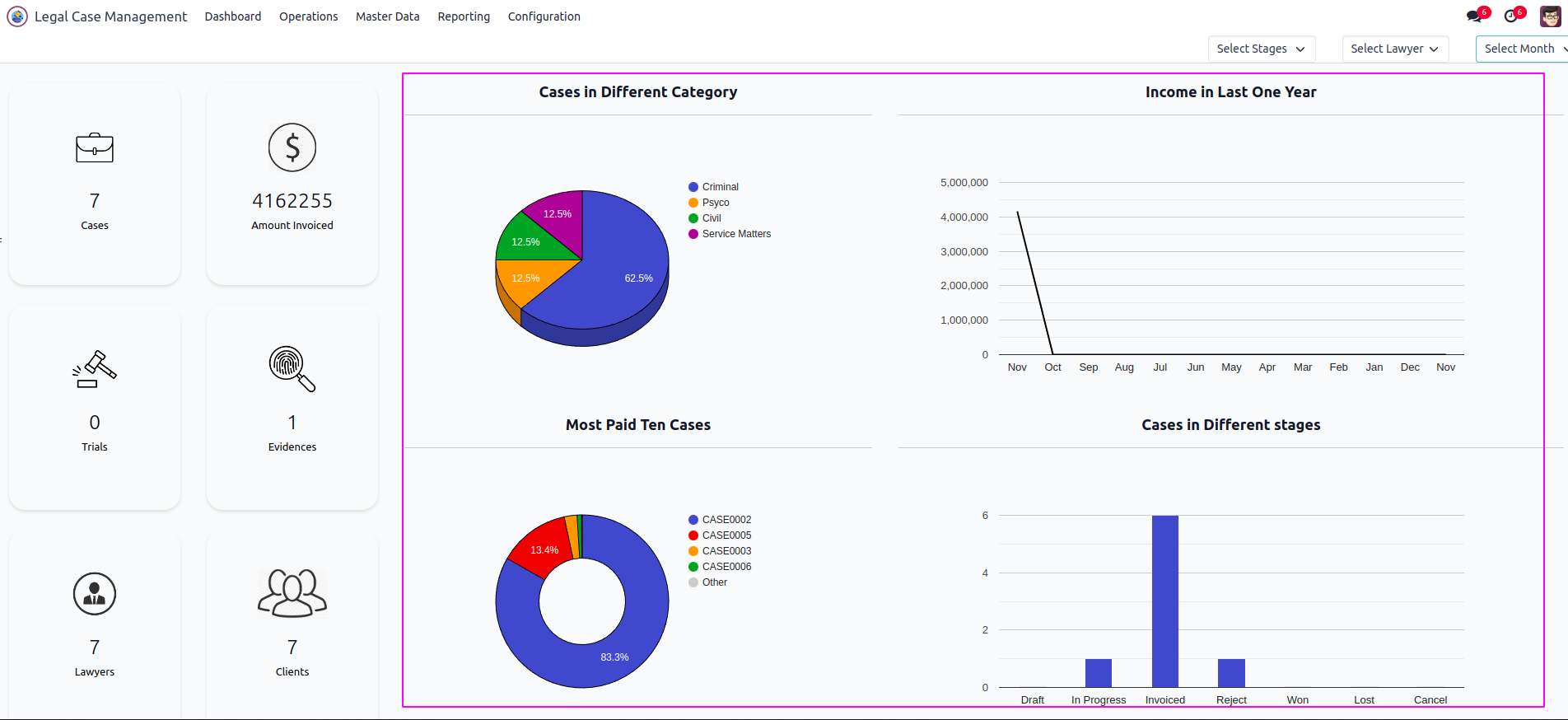Click the Legal Case Management app logo
1568x720 pixels.
pos(17,16)
